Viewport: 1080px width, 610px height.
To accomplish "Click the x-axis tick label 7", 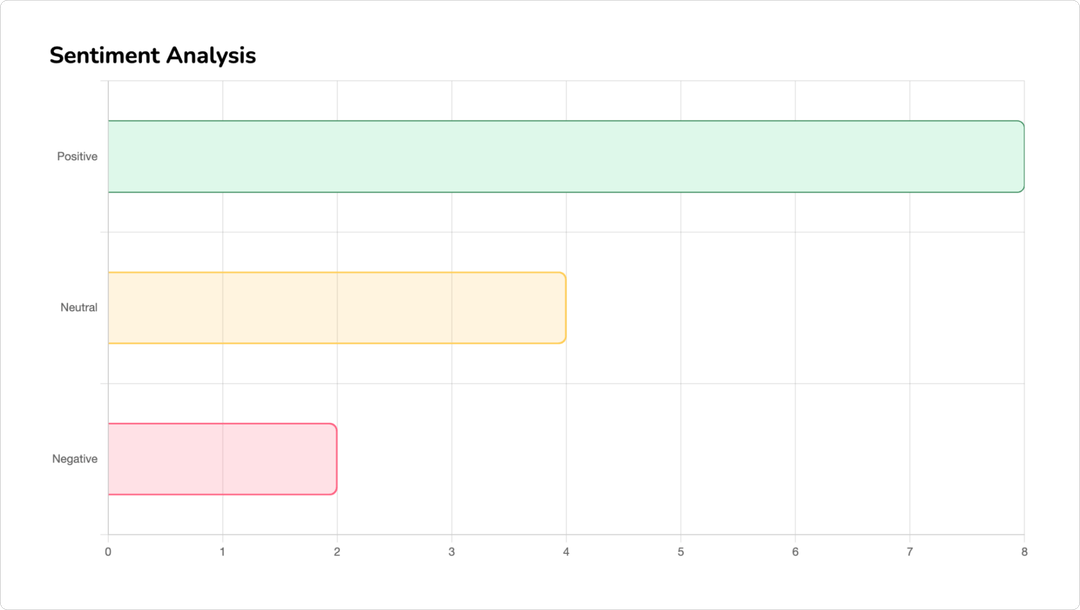I will (910, 551).
